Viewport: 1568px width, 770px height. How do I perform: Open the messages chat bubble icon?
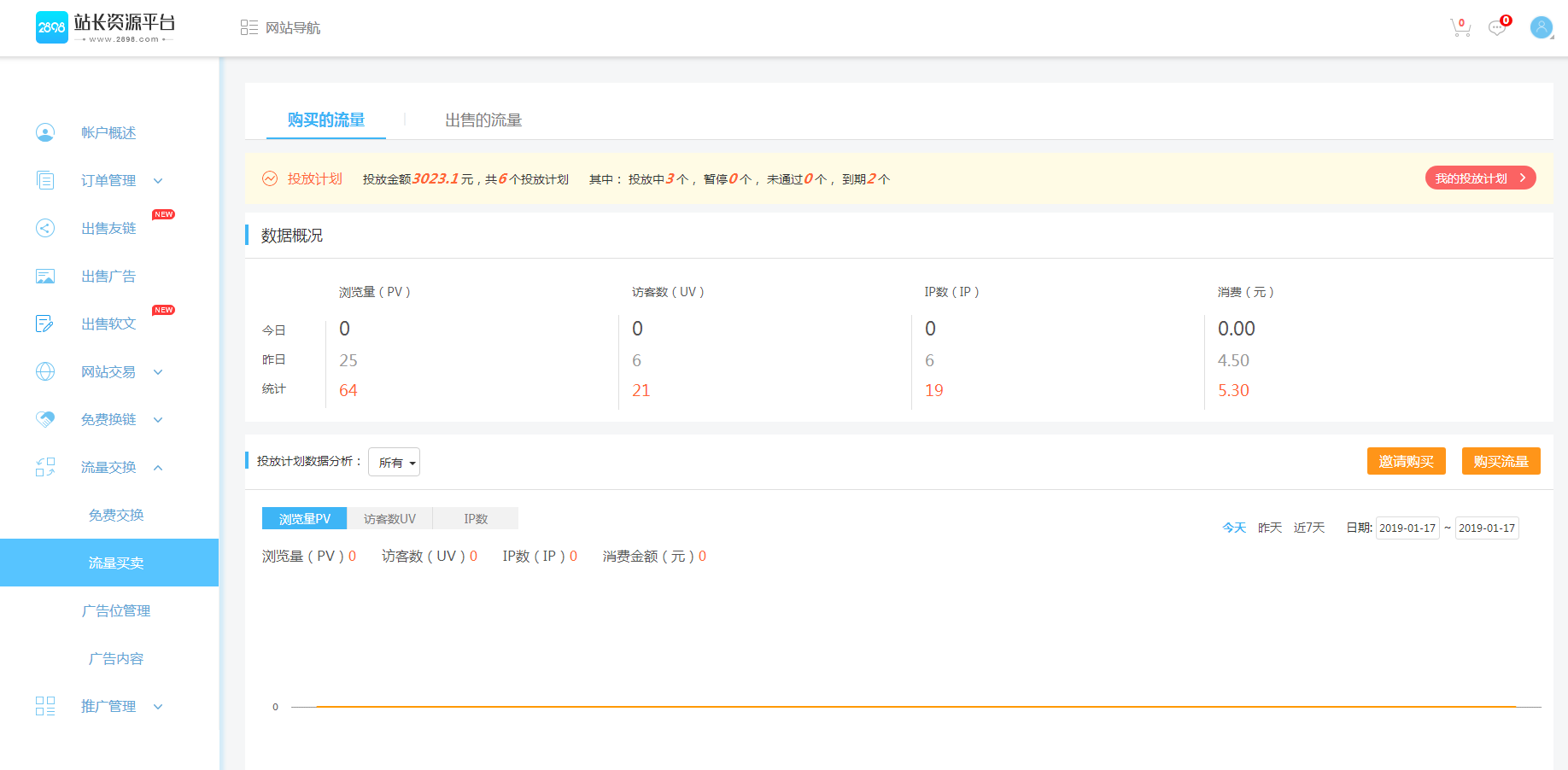click(1496, 28)
